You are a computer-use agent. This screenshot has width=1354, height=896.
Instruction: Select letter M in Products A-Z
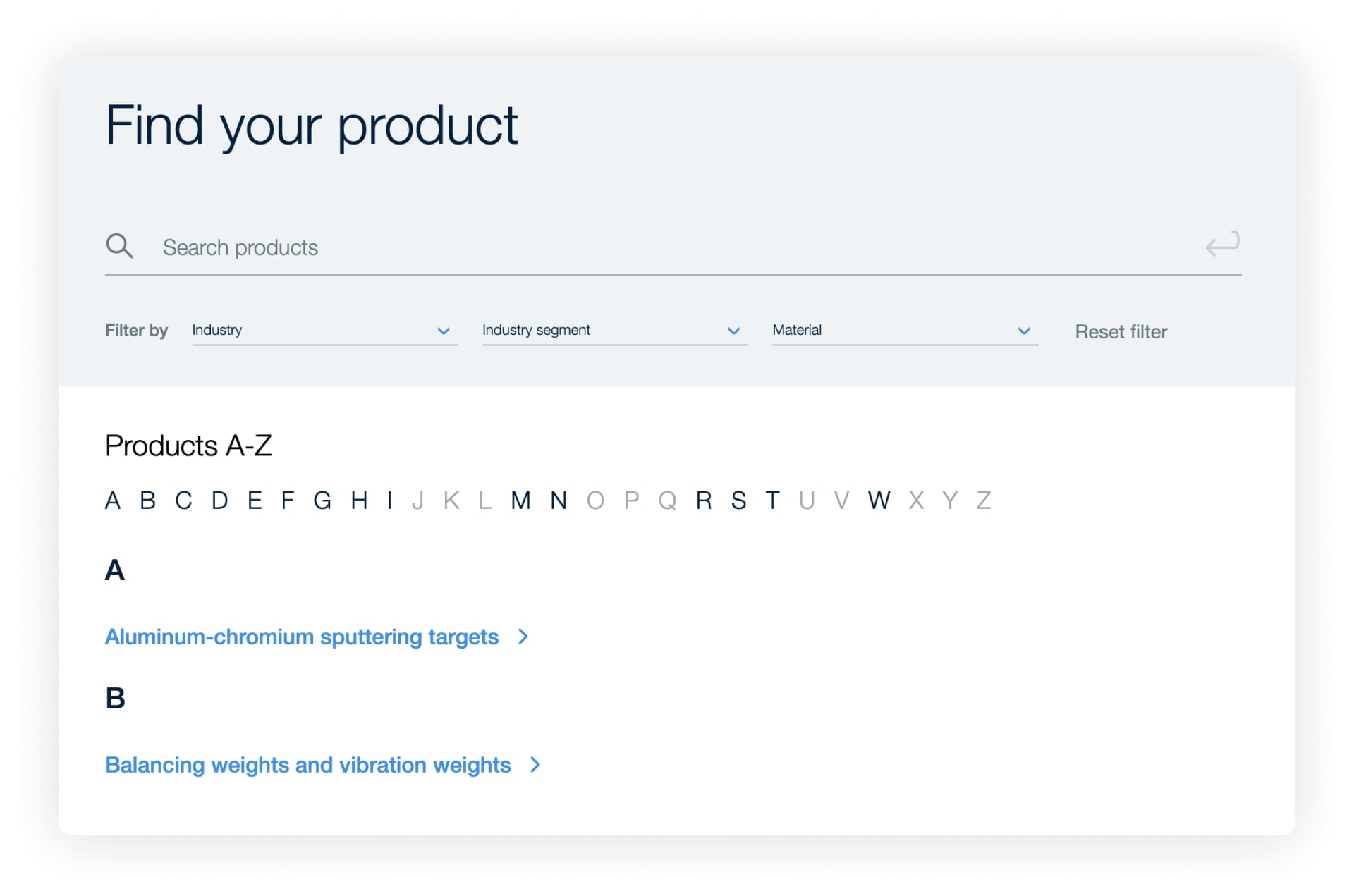pyautogui.click(x=522, y=501)
